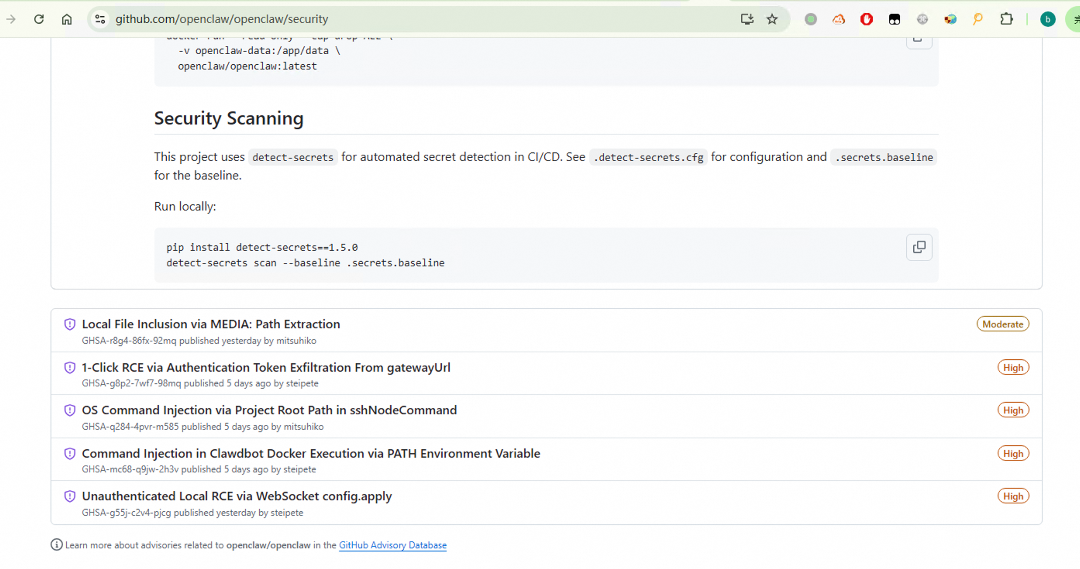Open the browser Extensions puzzle icon

pyautogui.click(x=1007, y=19)
